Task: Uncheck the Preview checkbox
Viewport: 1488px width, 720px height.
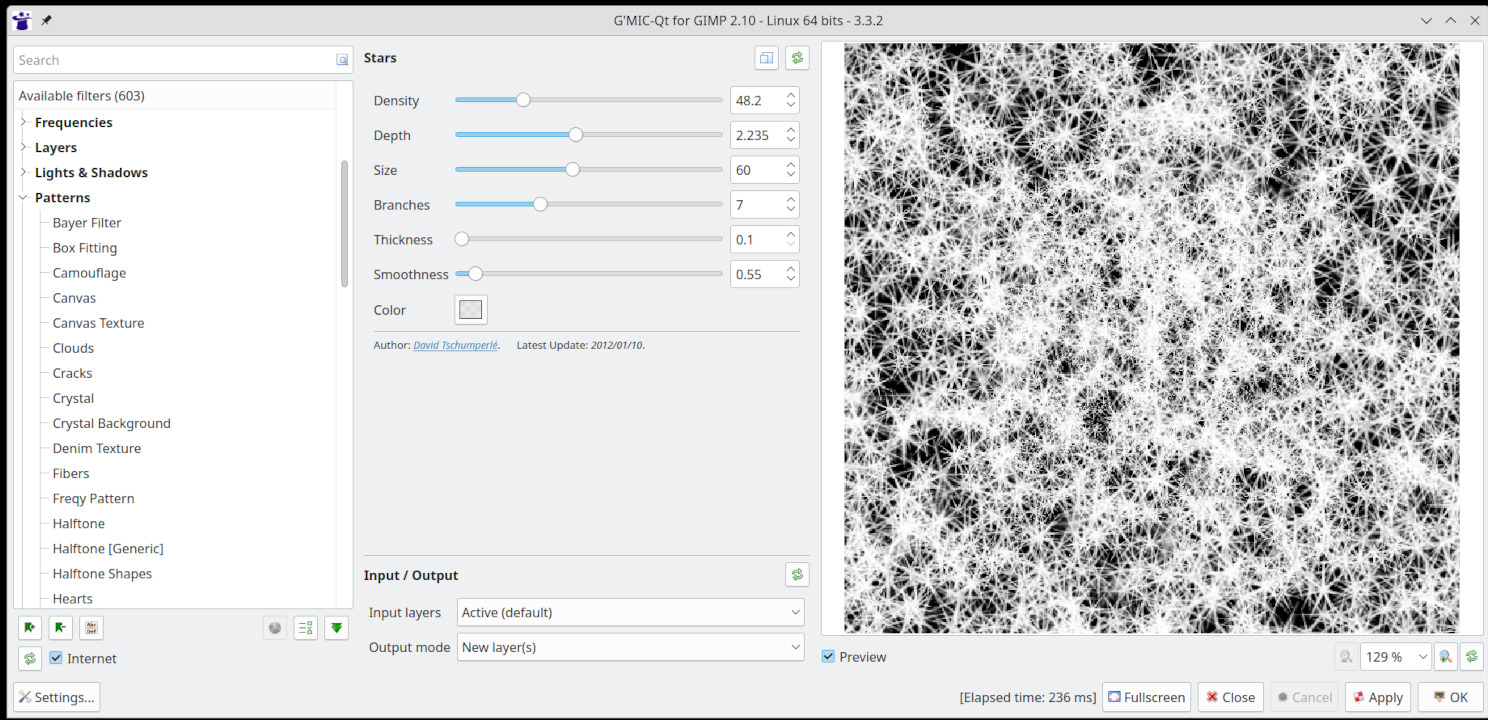Action: 829,657
